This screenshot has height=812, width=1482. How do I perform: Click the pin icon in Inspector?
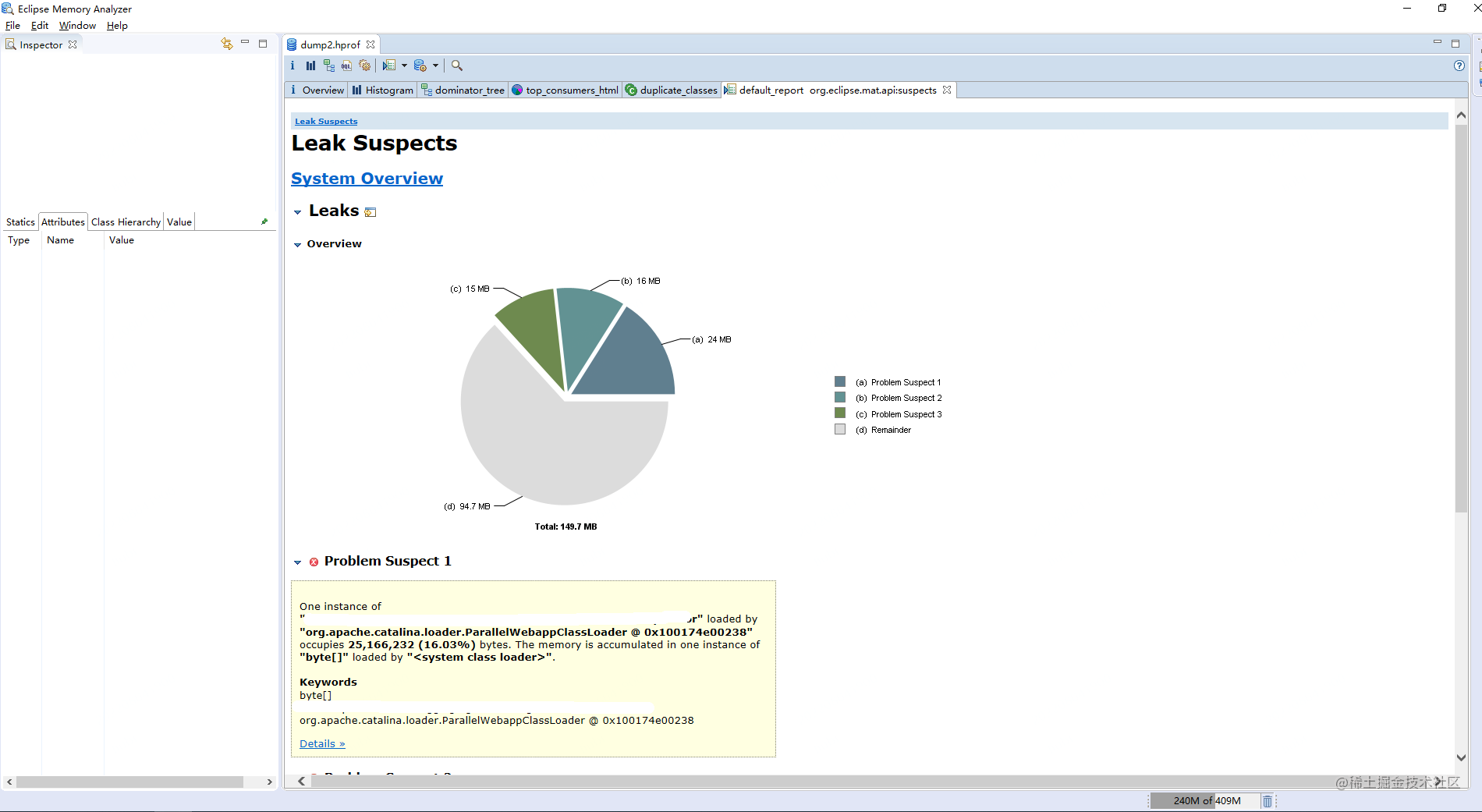pyautogui.click(x=264, y=222)
